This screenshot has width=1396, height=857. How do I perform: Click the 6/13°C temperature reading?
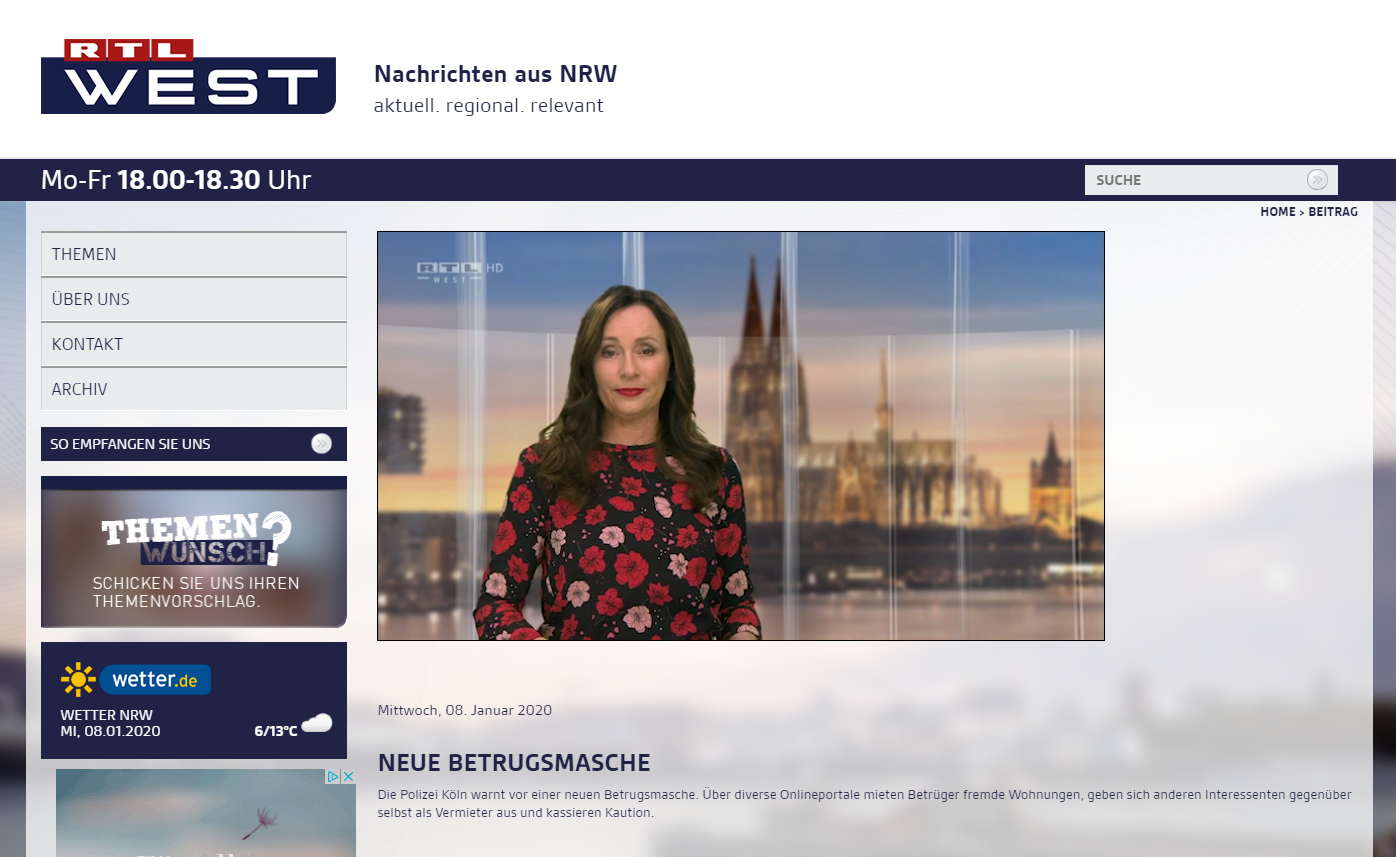click(x=276, y=731)
